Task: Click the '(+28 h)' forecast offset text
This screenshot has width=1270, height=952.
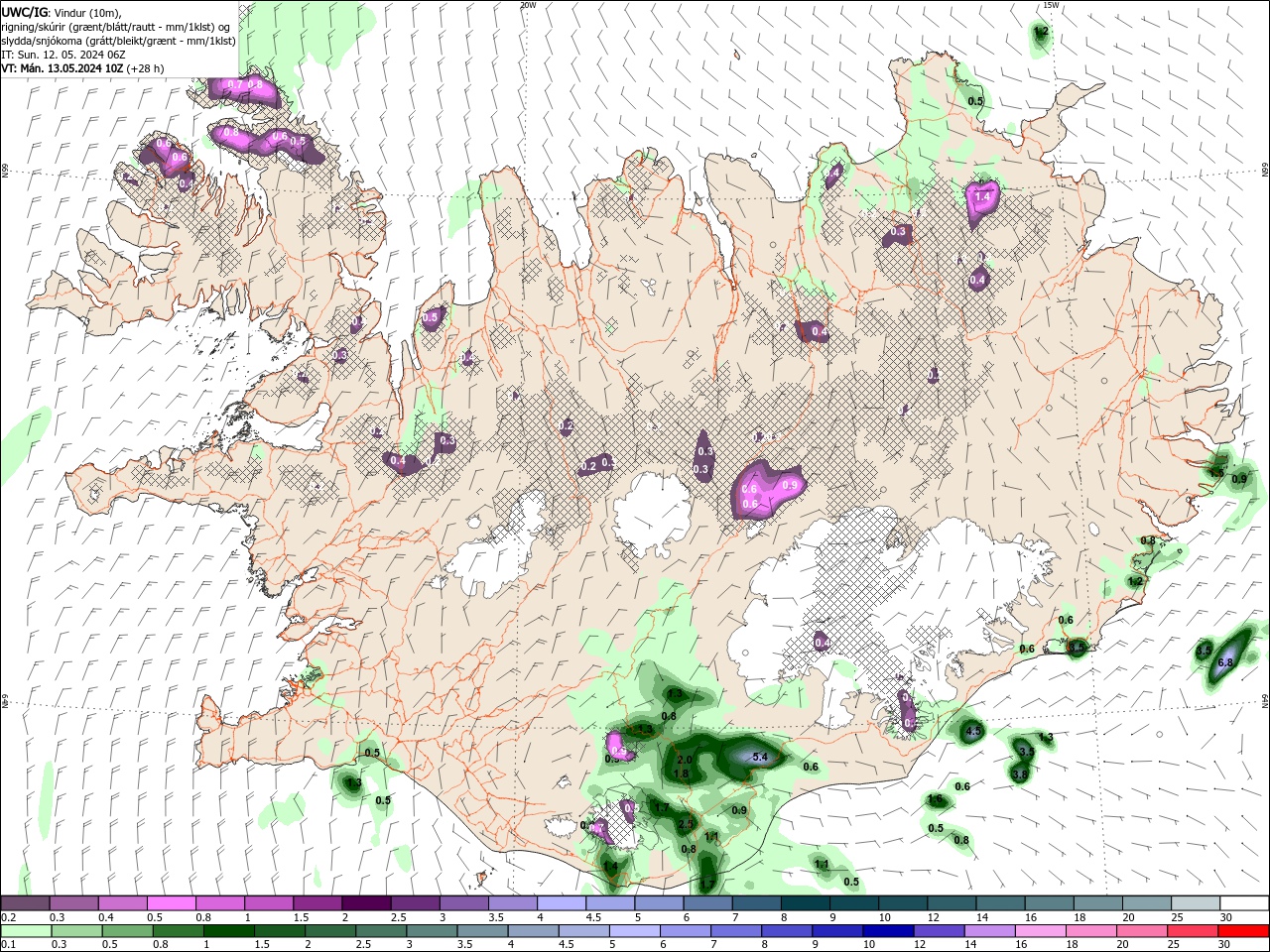Action: (146, 68)
